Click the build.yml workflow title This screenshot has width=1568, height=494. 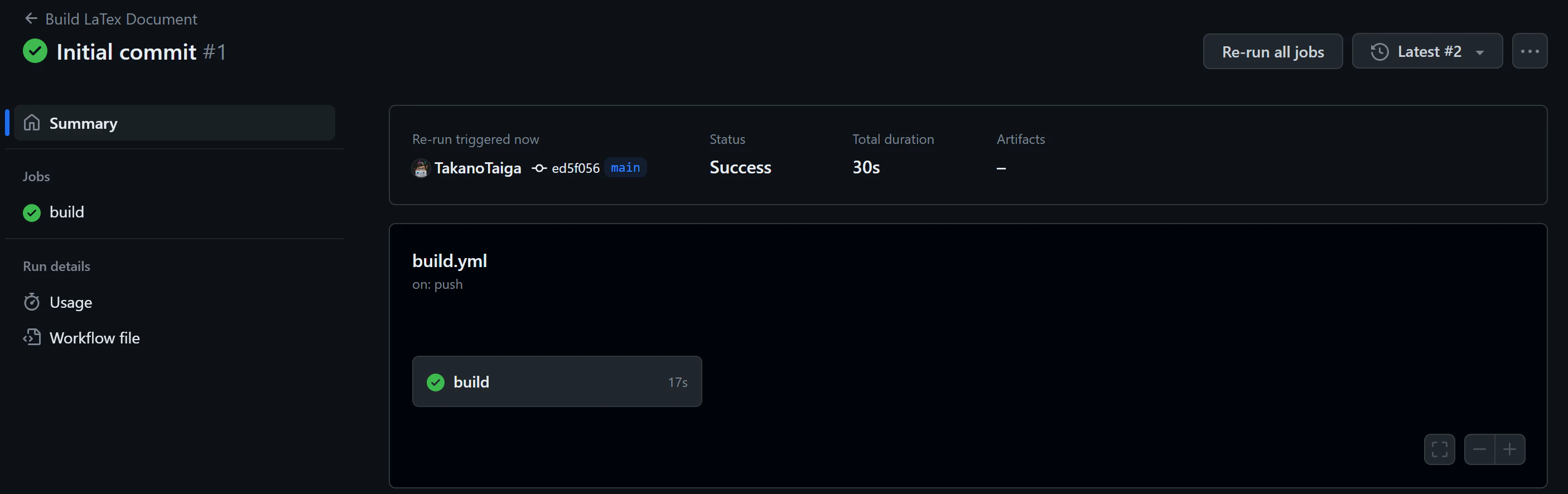click(x=450, y=260)
